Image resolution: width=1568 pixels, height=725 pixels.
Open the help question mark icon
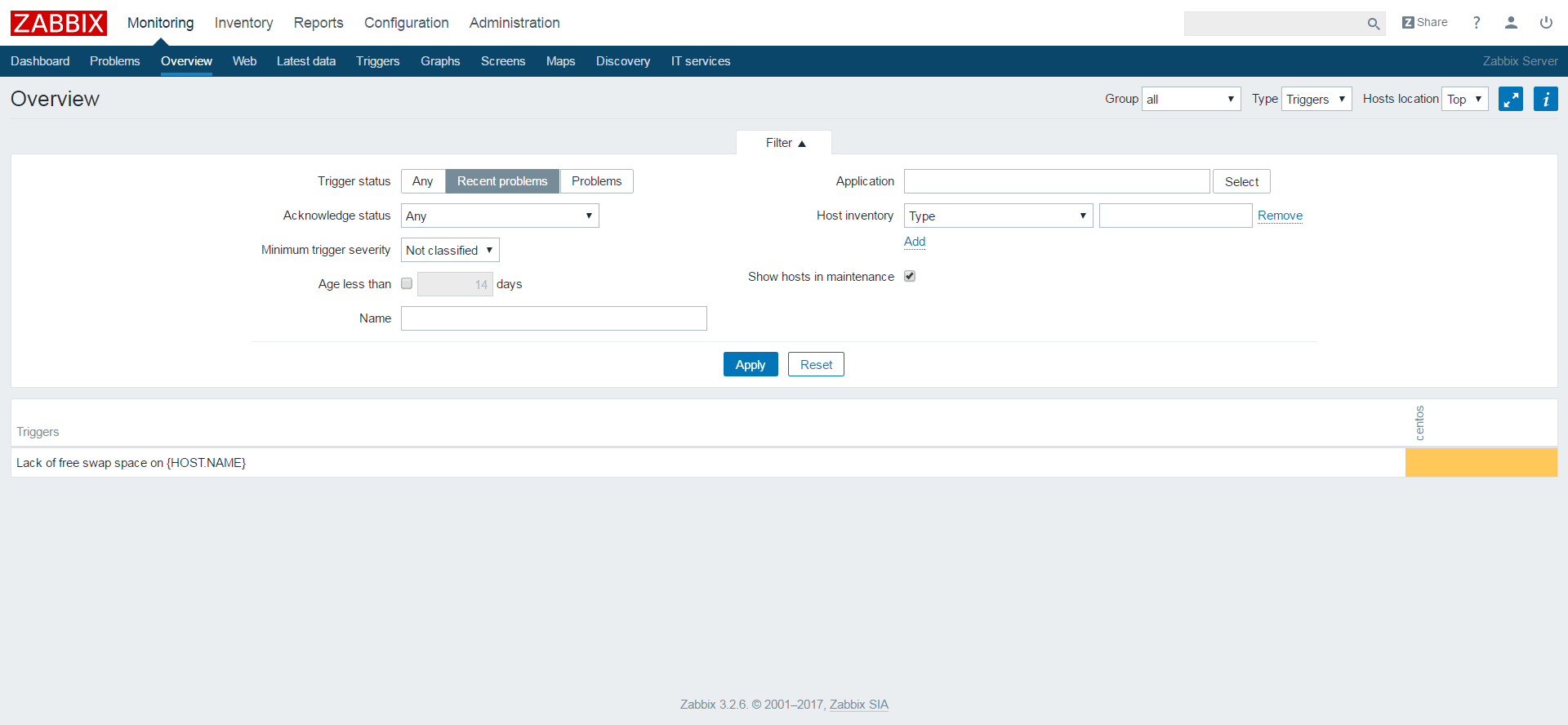tap(1477, 23)
